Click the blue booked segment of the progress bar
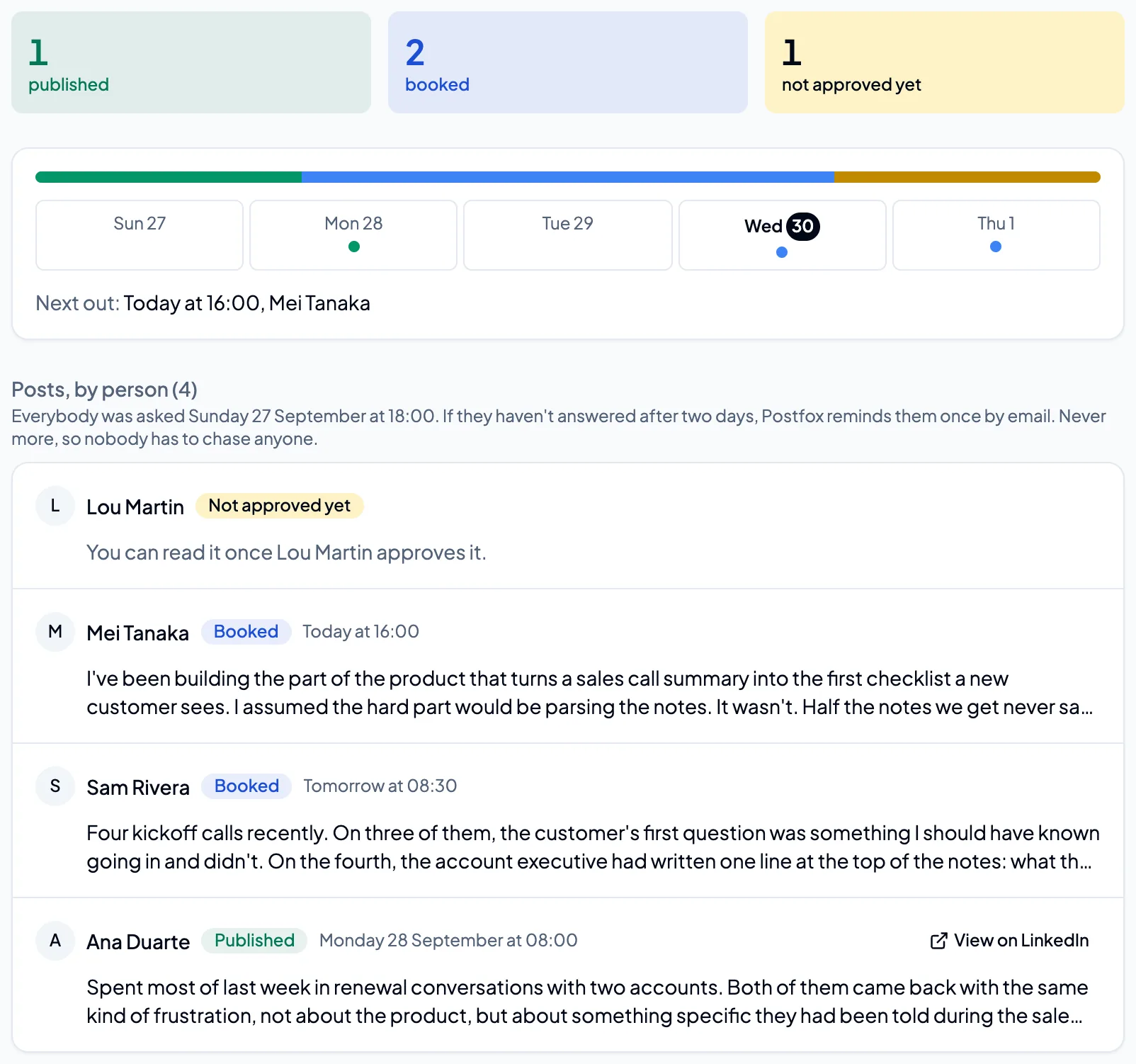1136x1064 pixels. 568,177
